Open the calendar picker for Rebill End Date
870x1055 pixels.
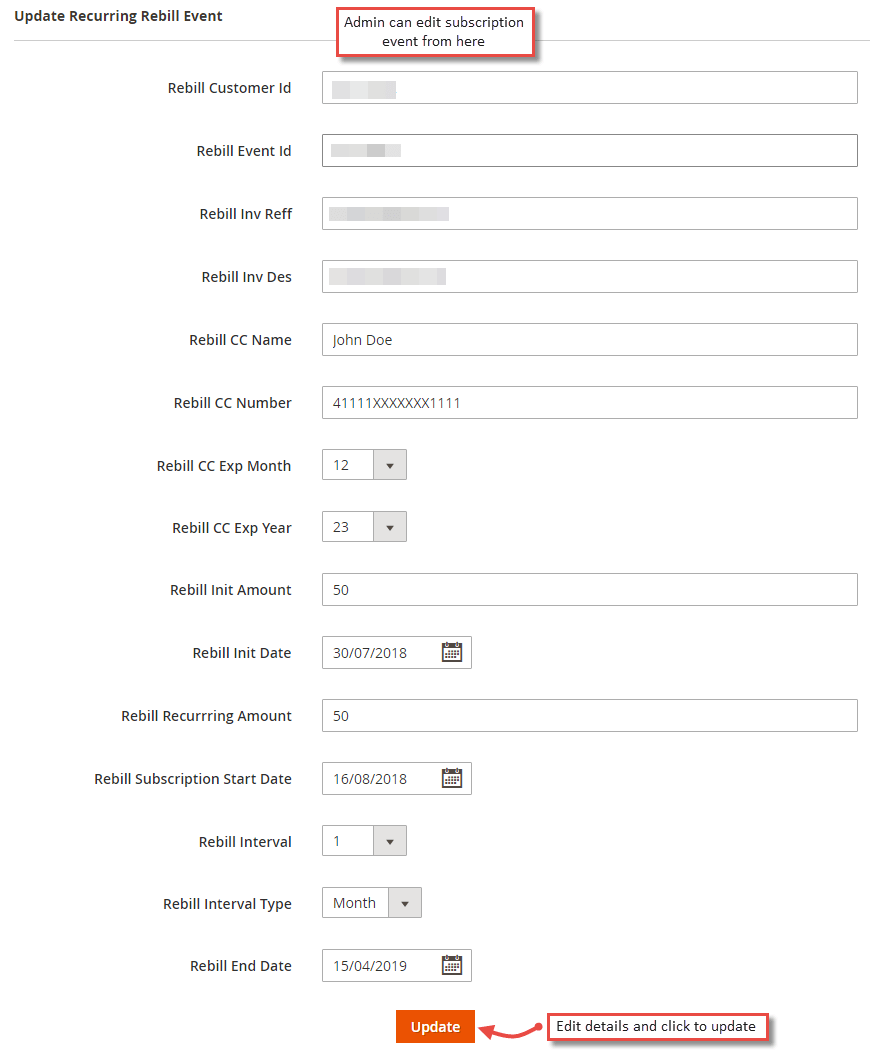tap(452, 965)
